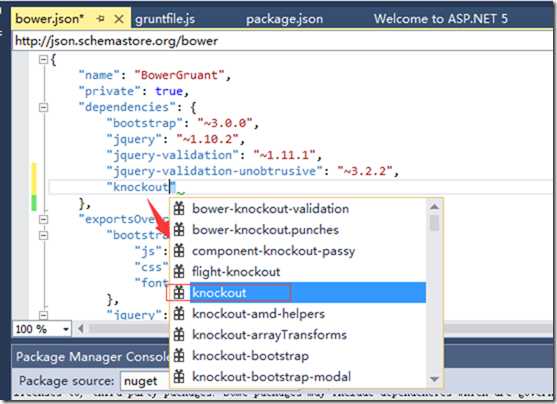Click package icon beside component-knockout-passy
Viewport: 557px width, 404px height.
(x=179, y=251)
